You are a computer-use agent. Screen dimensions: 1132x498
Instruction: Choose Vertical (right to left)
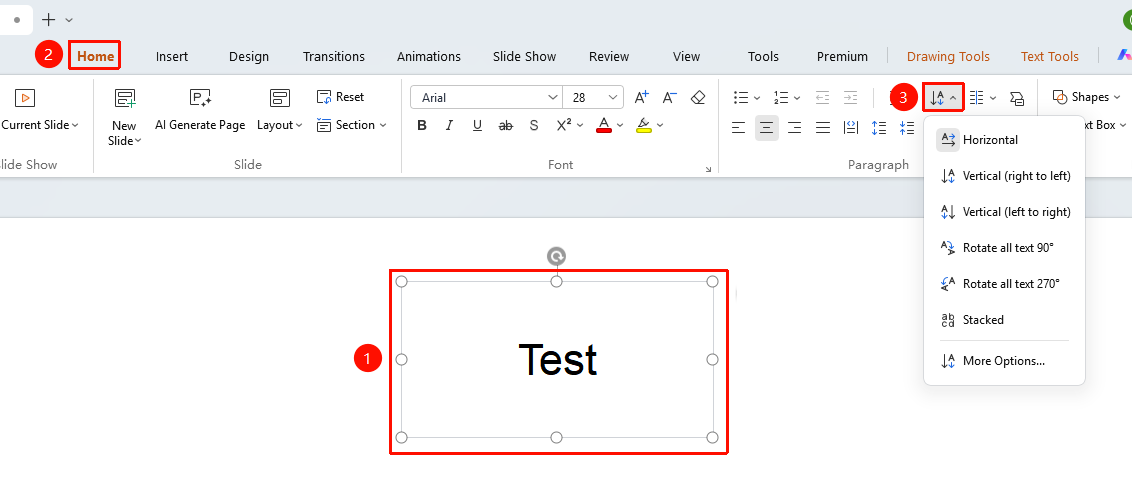(1004, 175)
